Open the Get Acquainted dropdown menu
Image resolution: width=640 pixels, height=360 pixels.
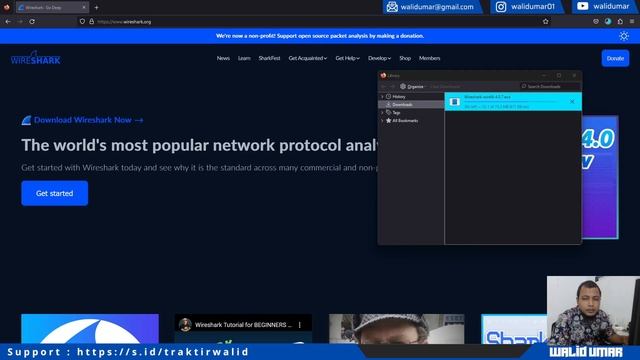click(308, 58)
